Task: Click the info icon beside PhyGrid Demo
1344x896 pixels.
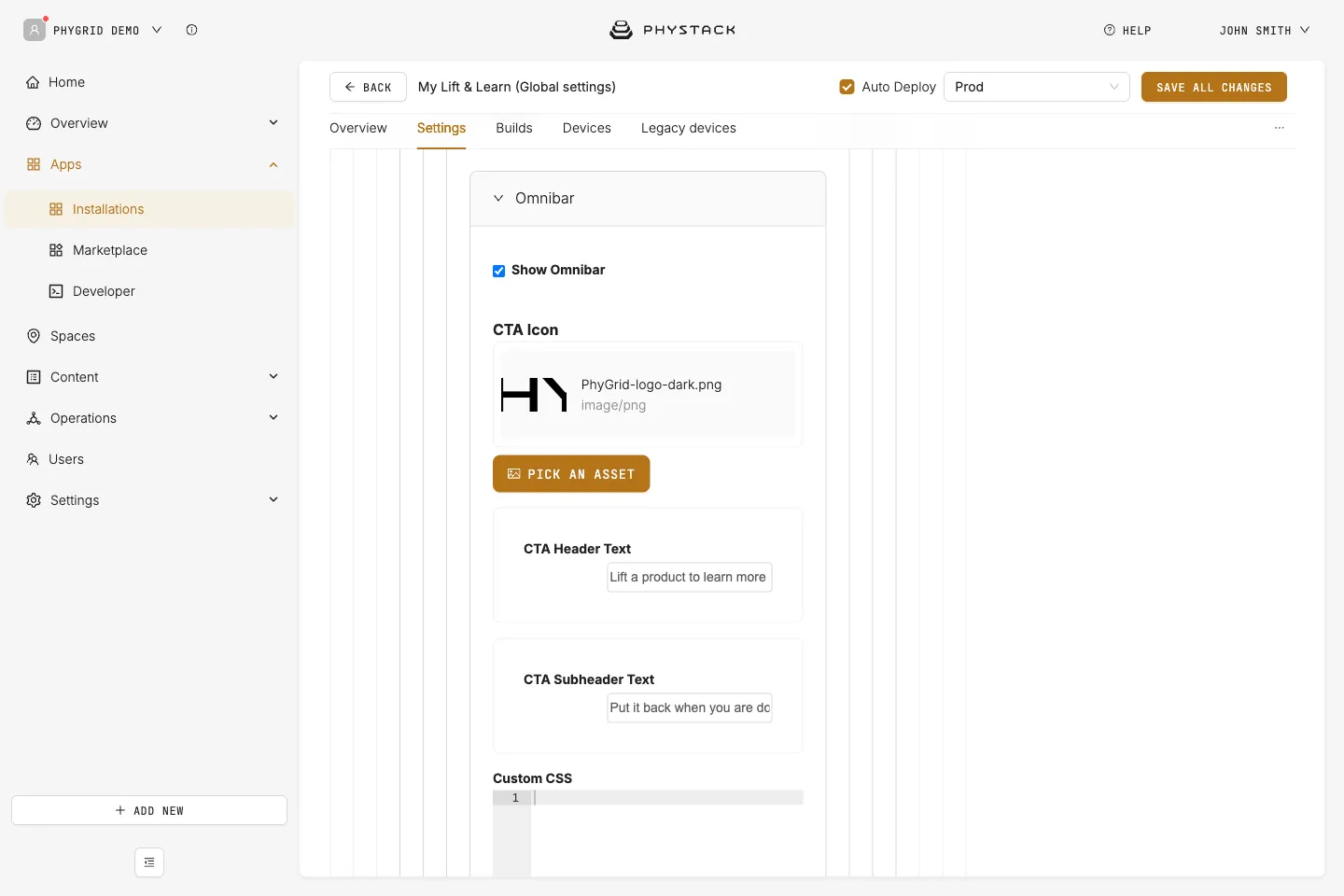Action: pyautogui.click(x=191, y=30)
